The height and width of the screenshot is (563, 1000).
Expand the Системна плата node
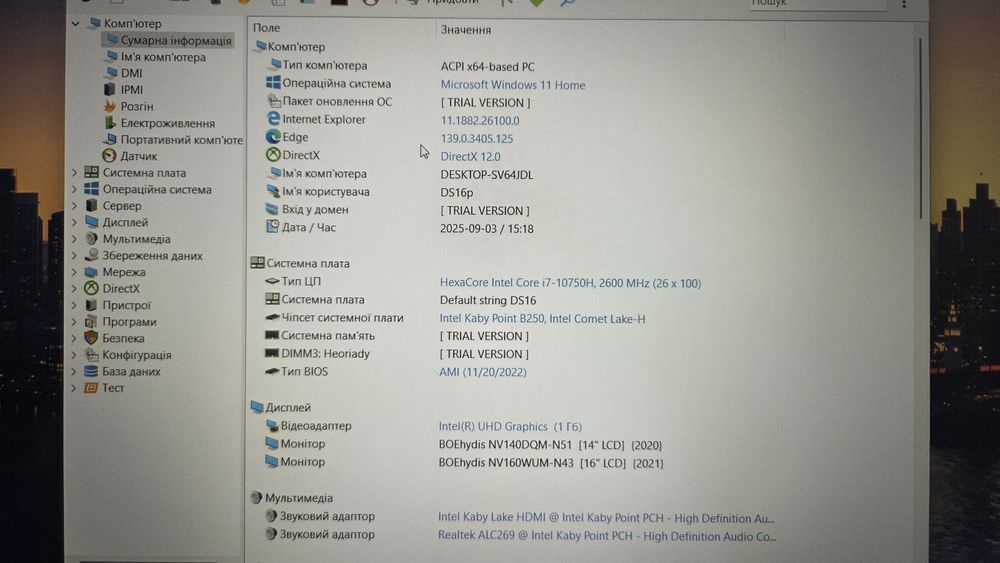[74, 173]
